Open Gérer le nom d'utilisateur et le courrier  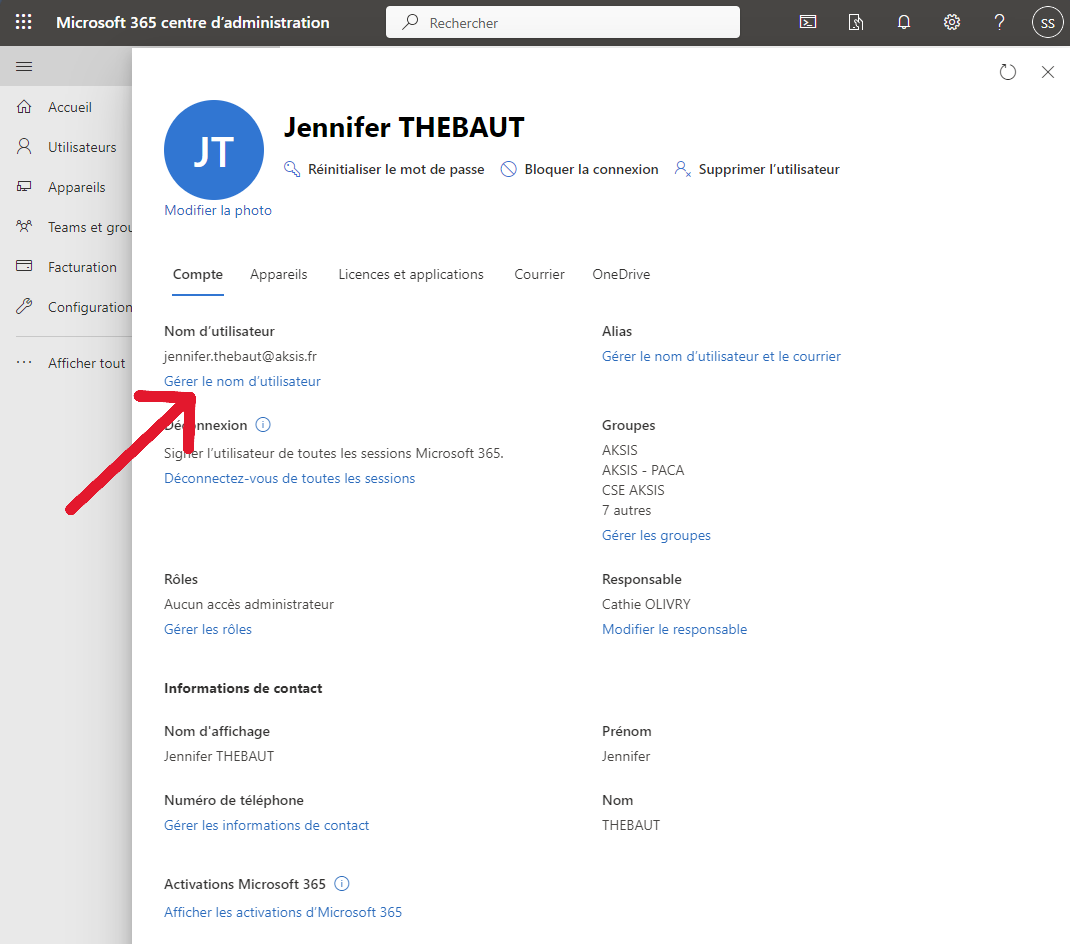pos(721,356)
